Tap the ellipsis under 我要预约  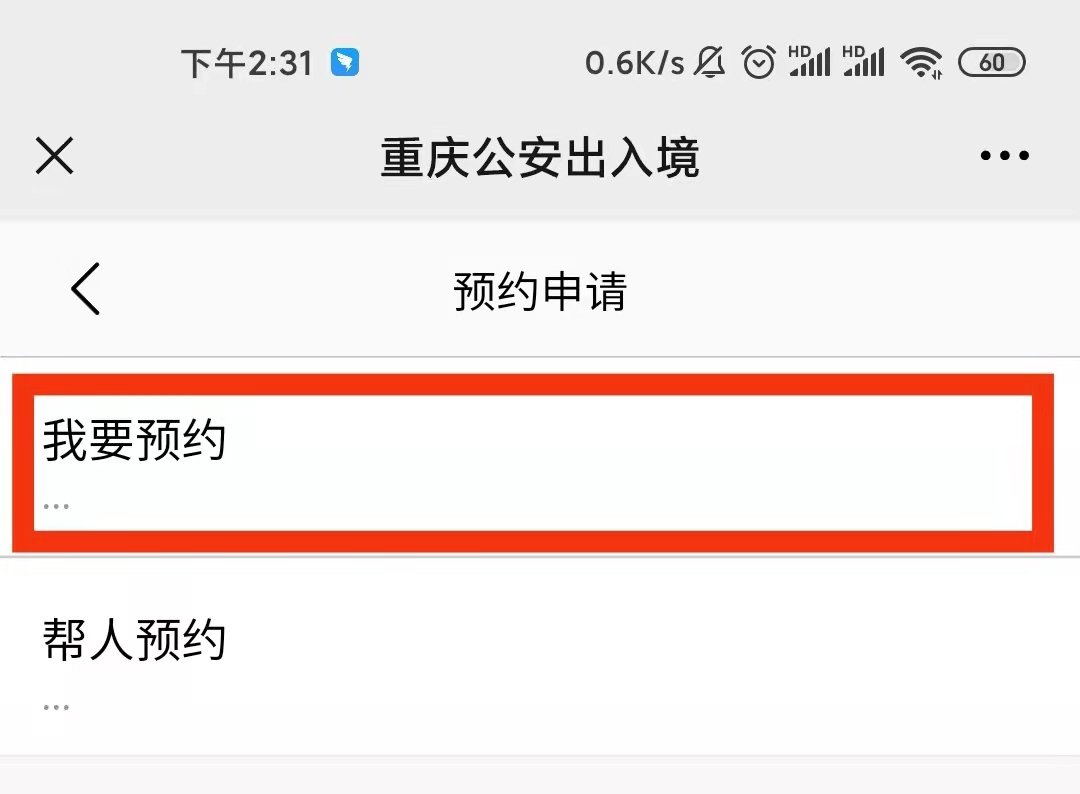[x=56, y=506]
